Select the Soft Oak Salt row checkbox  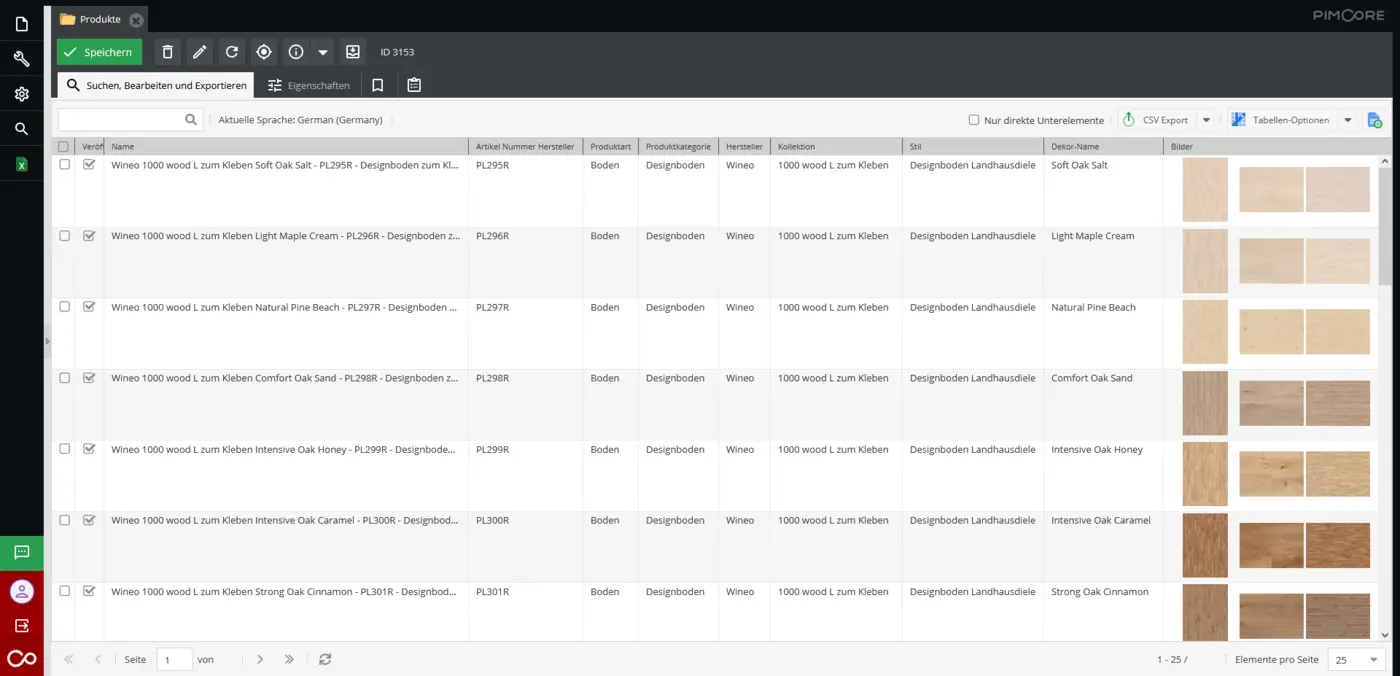click(x=65, y=165)
